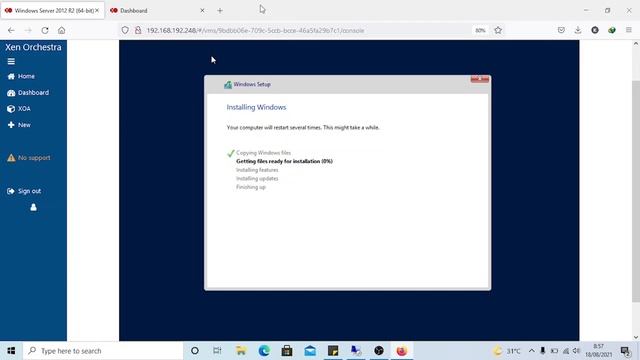Save page to Pocket

[x=561, y=30]
